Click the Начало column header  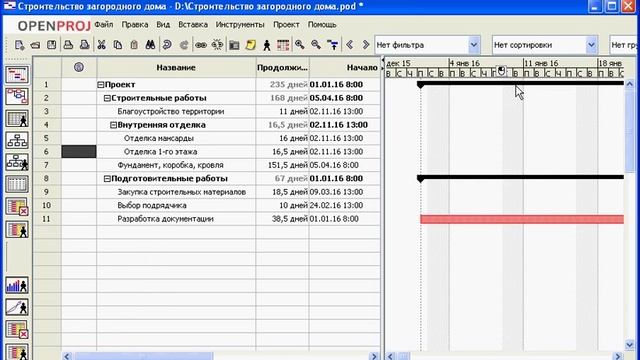point(345,68)
